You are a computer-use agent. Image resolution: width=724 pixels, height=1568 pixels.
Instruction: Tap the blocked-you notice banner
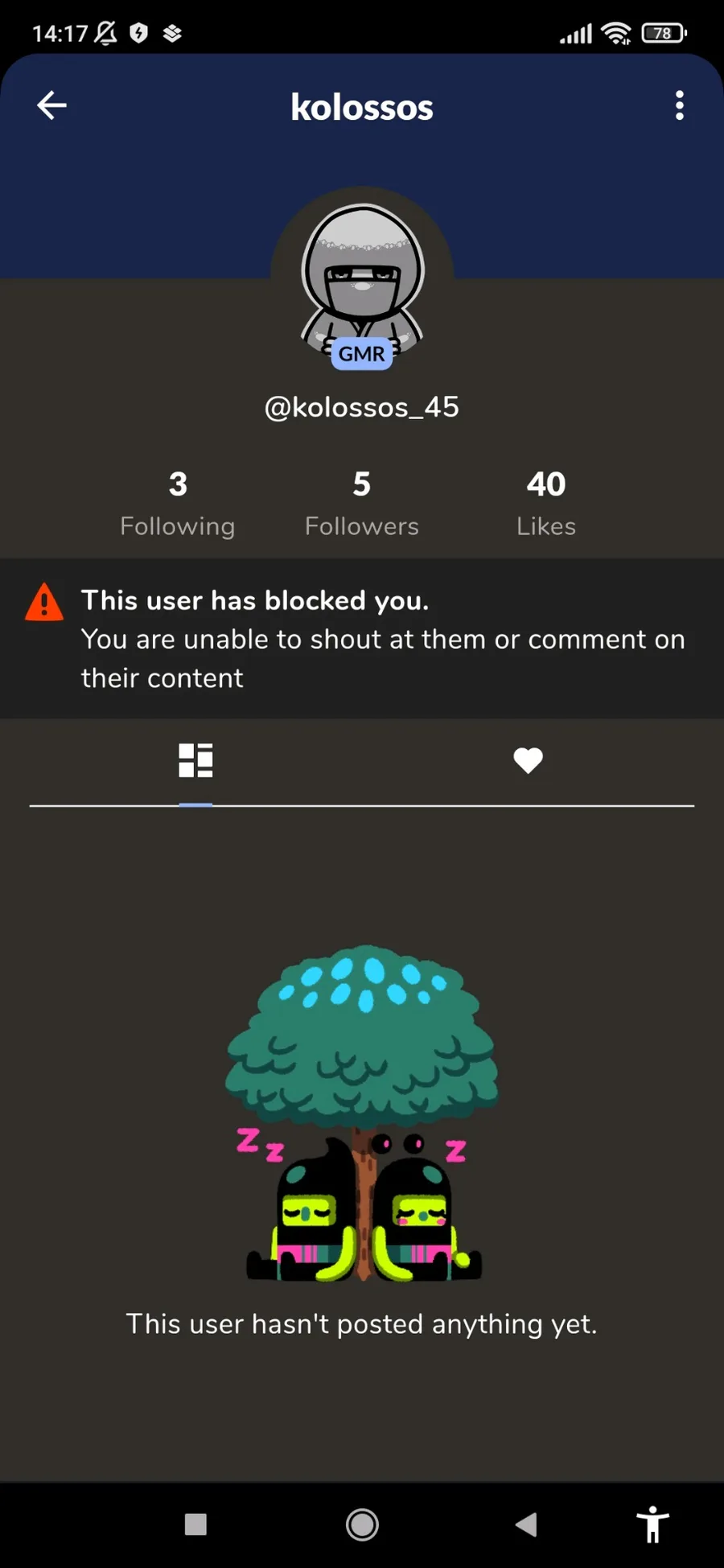[x=362, y=639]
